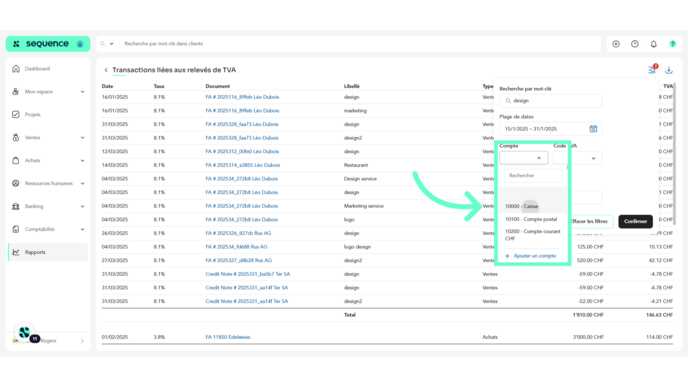
Task: Open the quick add plus icon
Action: click(x=616, y=44)
